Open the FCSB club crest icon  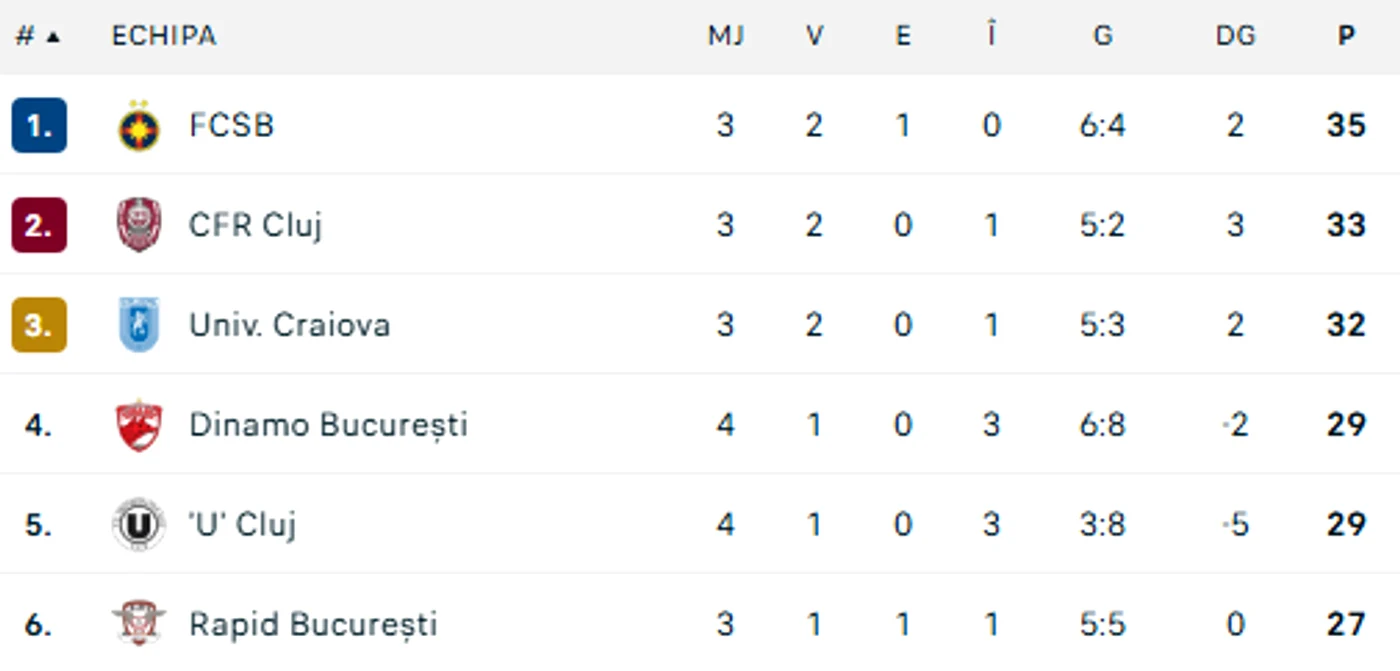[x=139, y=125]
